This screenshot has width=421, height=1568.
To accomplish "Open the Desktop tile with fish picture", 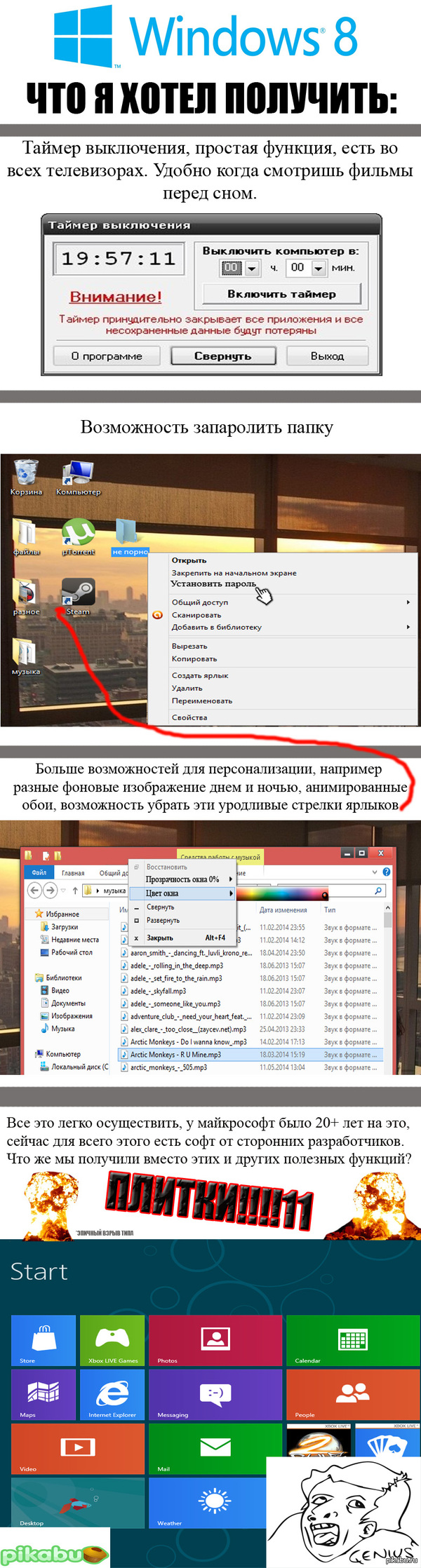I will [78, 1503].
